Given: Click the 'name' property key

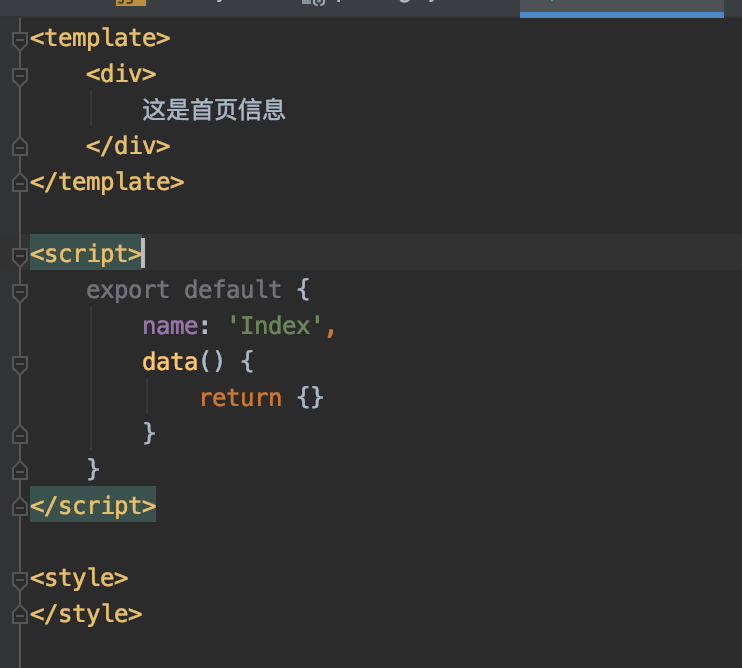Looking at the screenshot, I should point(170,326).
